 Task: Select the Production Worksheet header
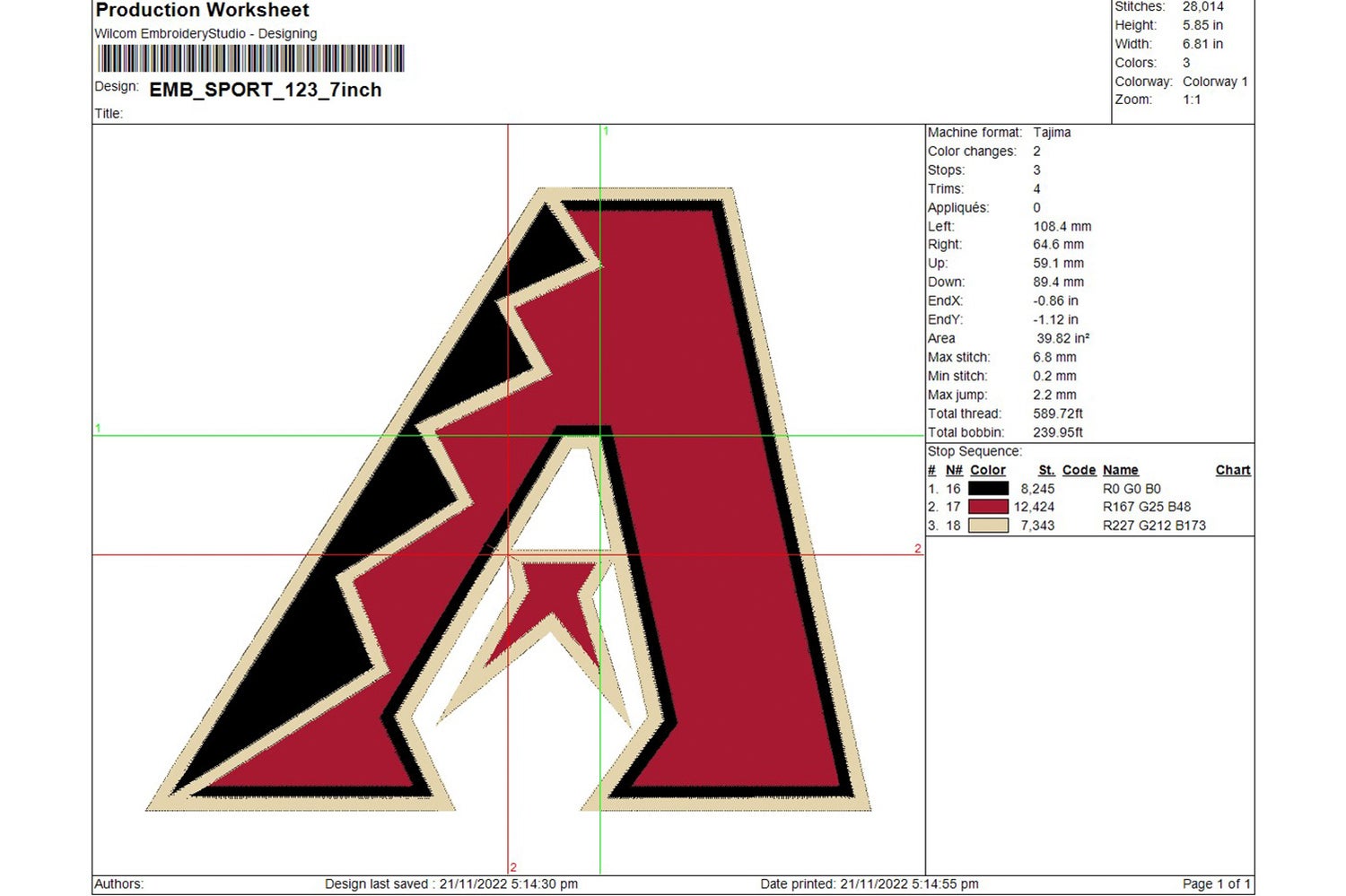(202, 11)
